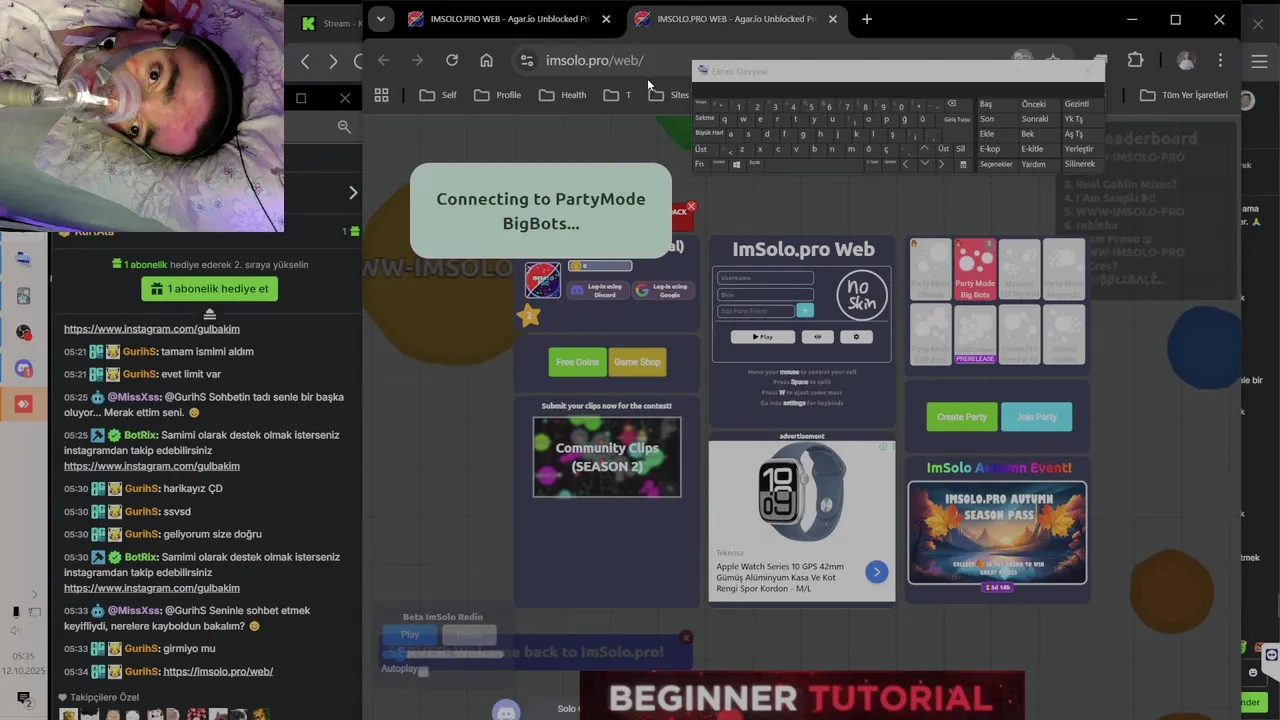
Task: Select the Party Mode Classic card
Action: (930, 269)
